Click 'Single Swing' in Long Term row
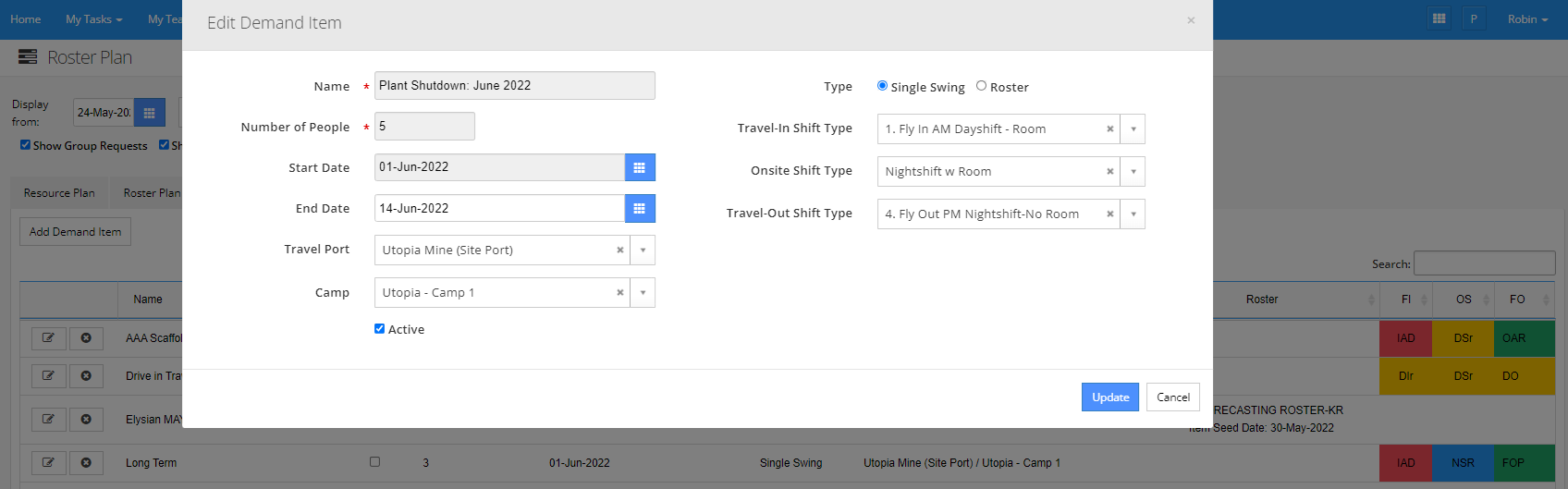Screen dimensions: 1568x489 pyautogui.click(x=790, y=463)
